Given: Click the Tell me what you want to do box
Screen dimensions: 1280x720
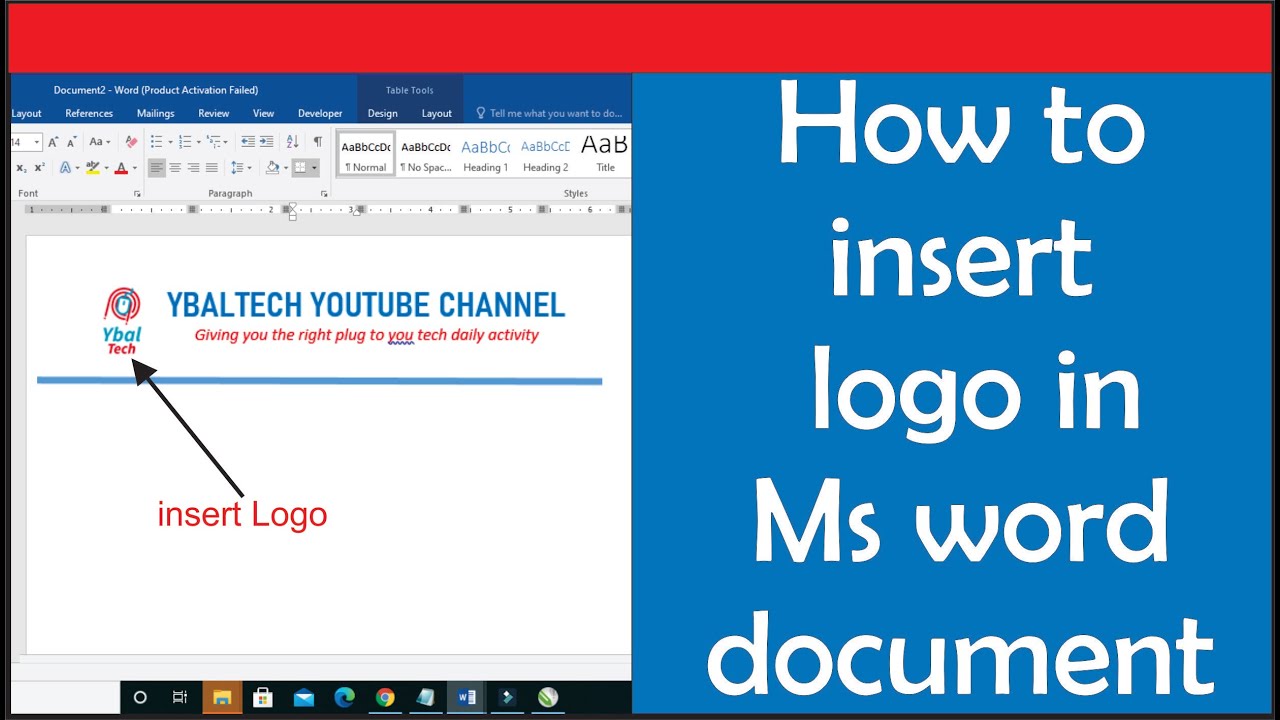Looking at the screenshot, I should coord(549,113).
